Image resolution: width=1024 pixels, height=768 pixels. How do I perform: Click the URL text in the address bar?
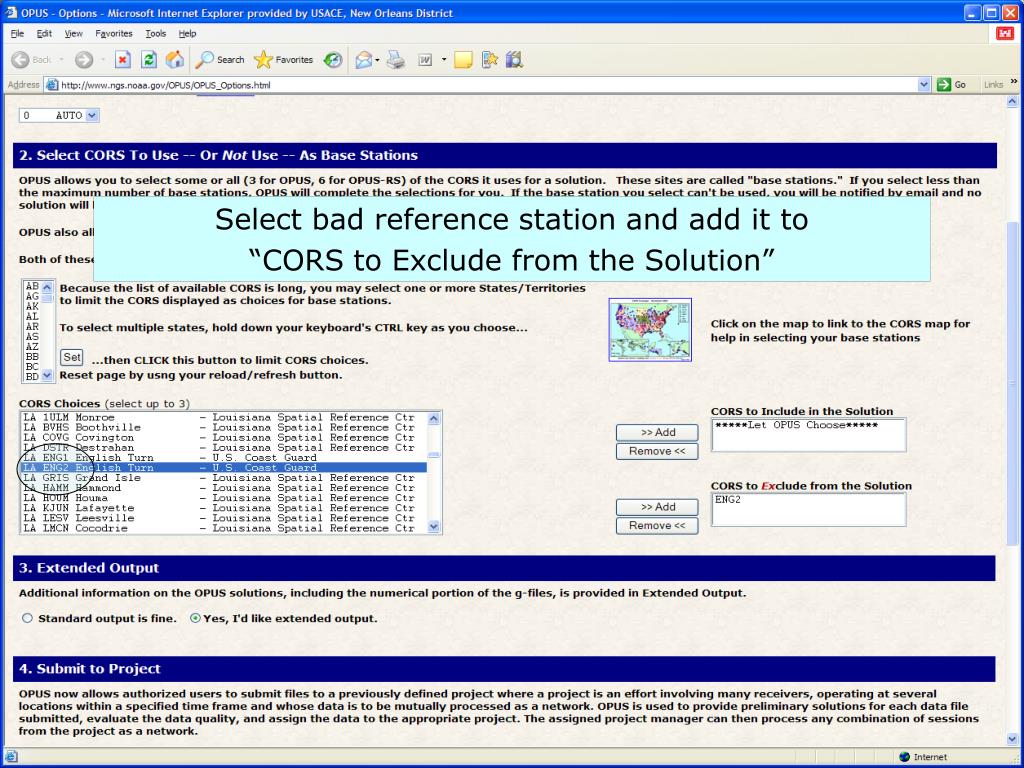pyautogui.click(x=165, y=85)
